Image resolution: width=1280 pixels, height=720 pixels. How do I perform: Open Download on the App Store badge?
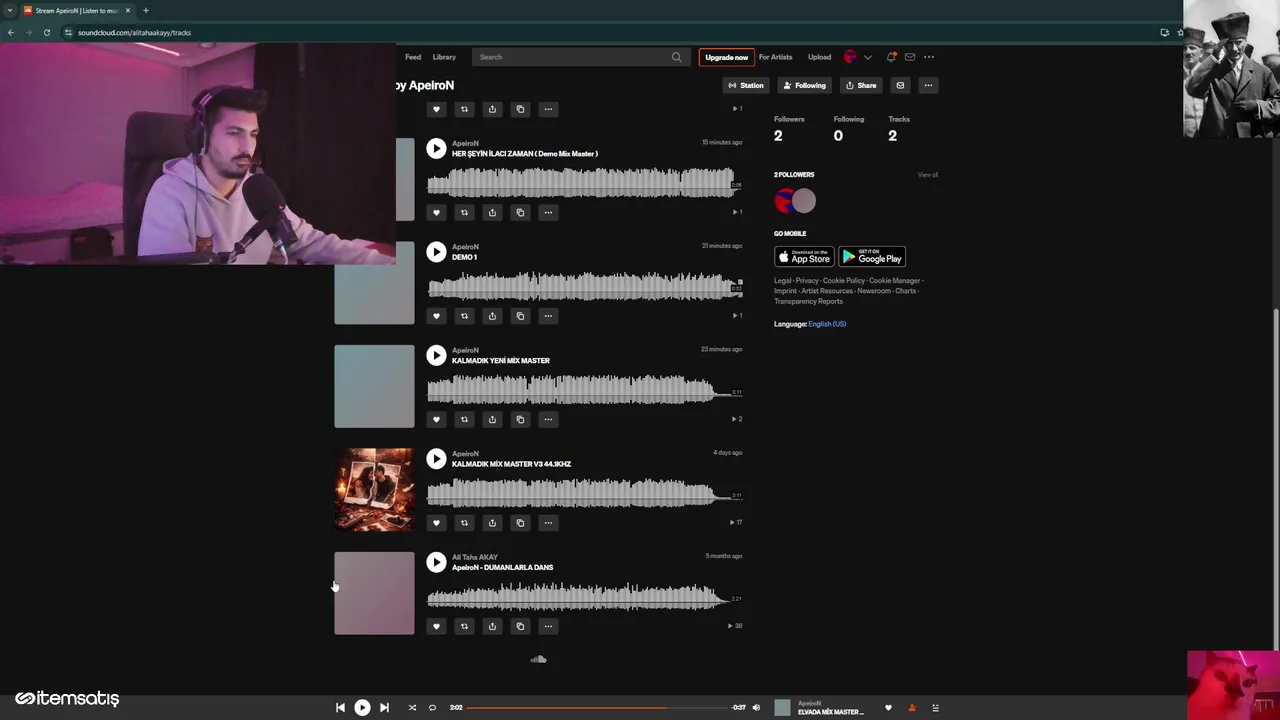coord(804,257)
